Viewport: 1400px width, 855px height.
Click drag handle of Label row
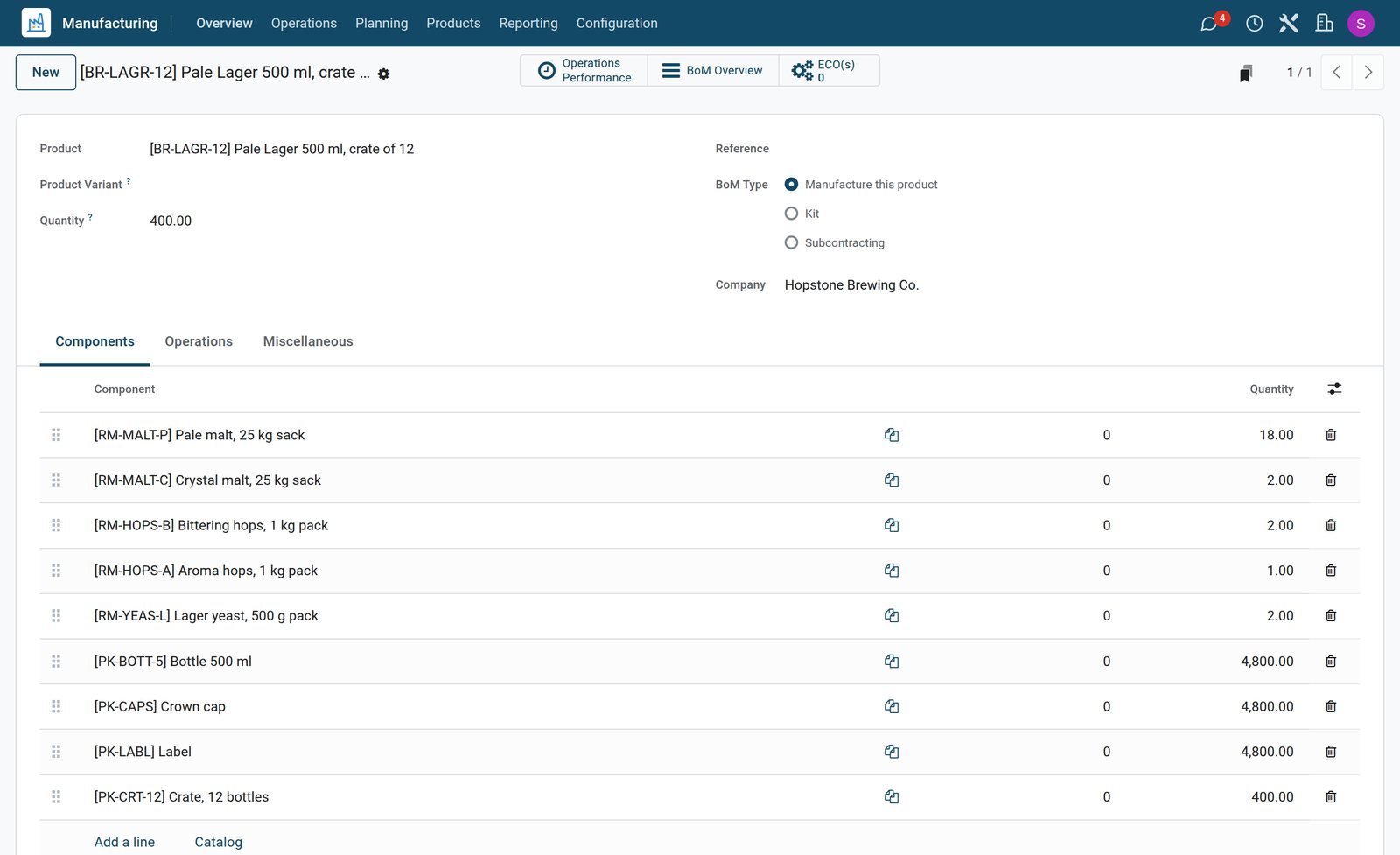click(x=56, y=752)
